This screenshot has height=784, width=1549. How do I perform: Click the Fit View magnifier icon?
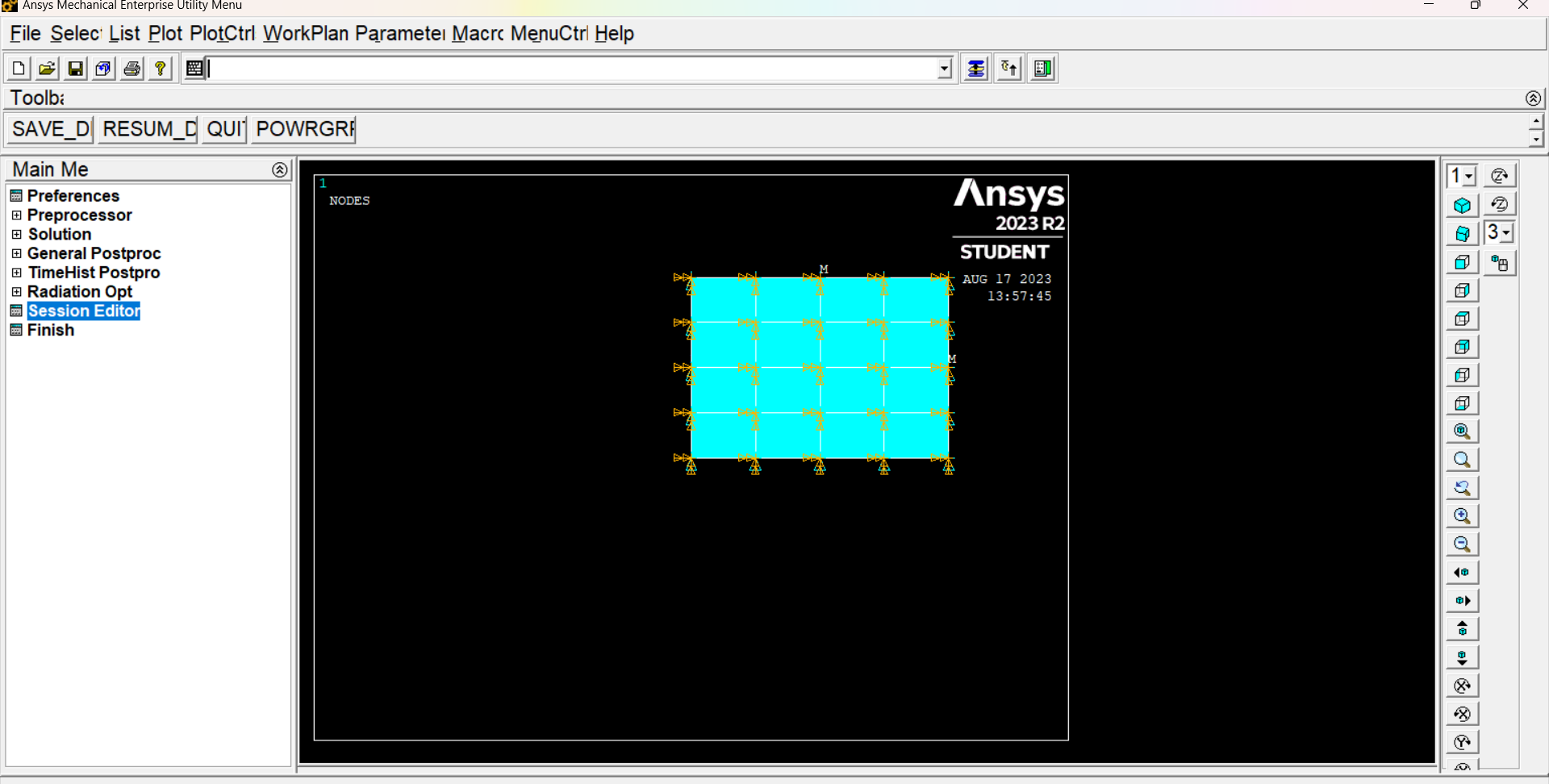pos(1462,432)
